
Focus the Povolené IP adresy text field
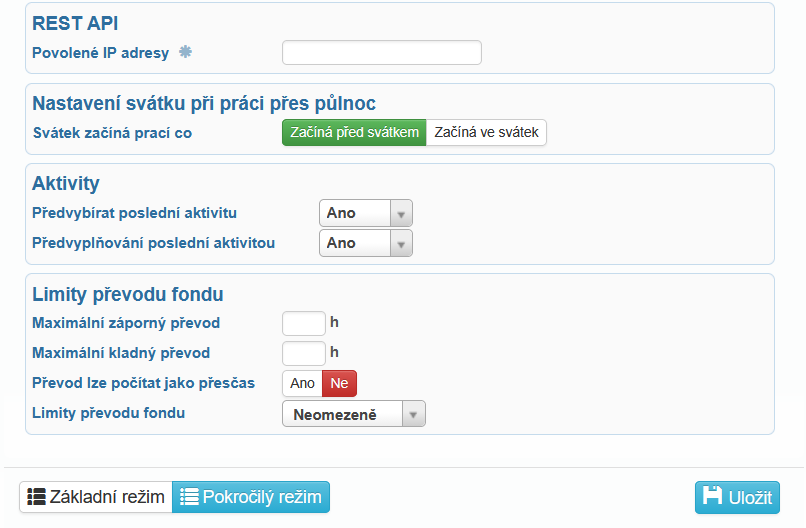[381, 52]
